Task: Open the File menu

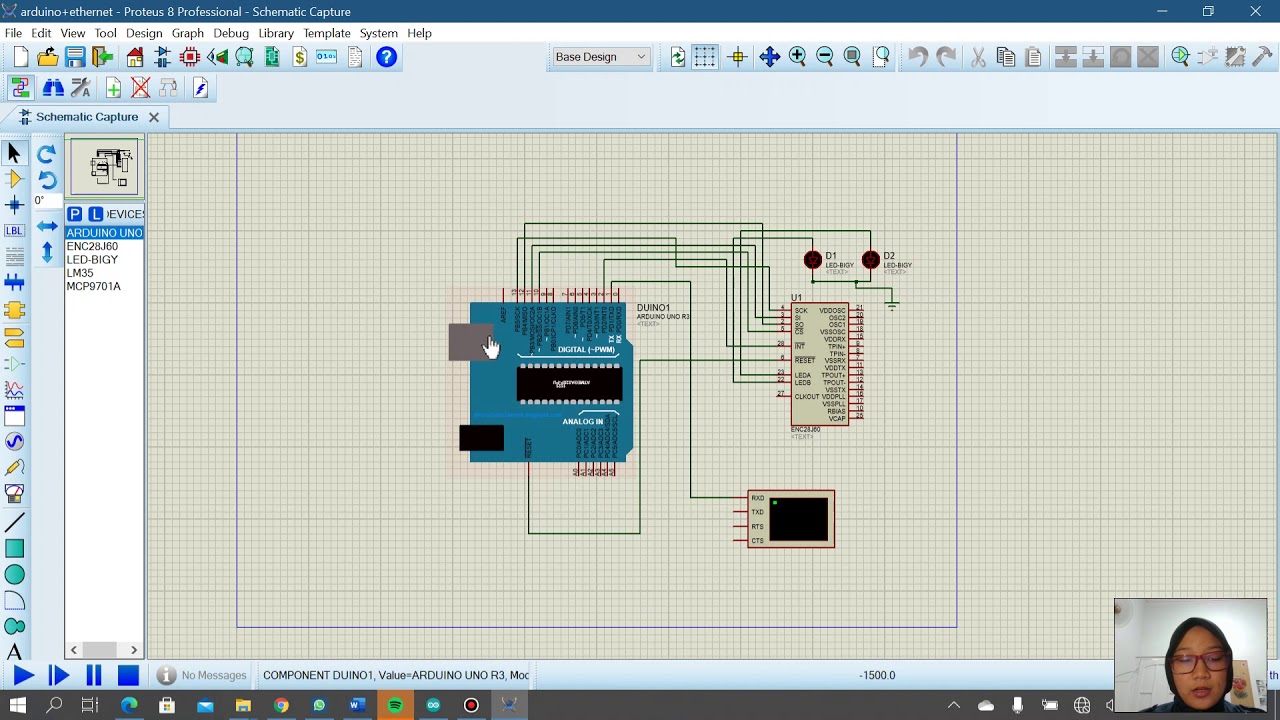Action: [x=13, y=33]
